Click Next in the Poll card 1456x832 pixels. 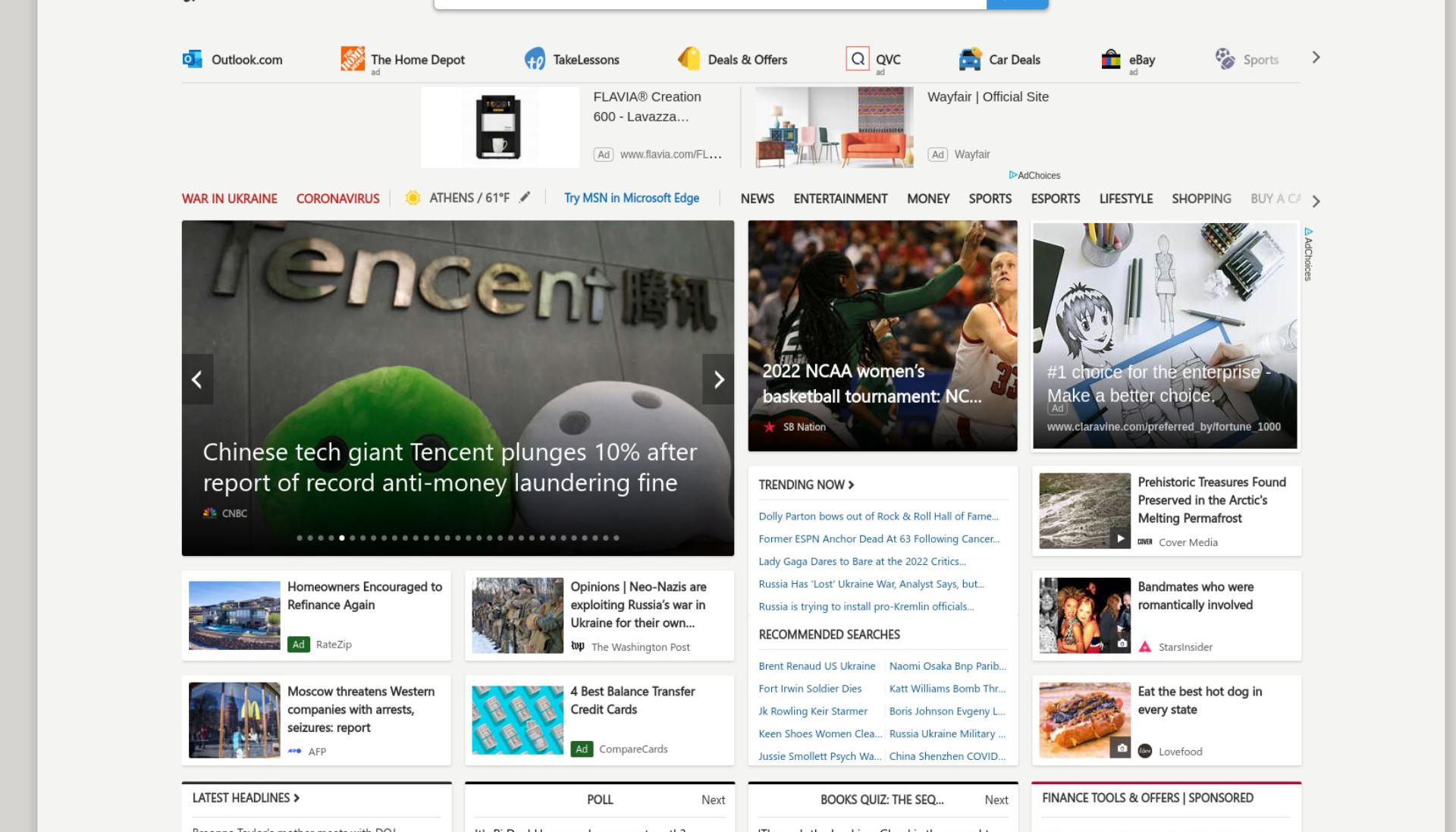[713, 800]
